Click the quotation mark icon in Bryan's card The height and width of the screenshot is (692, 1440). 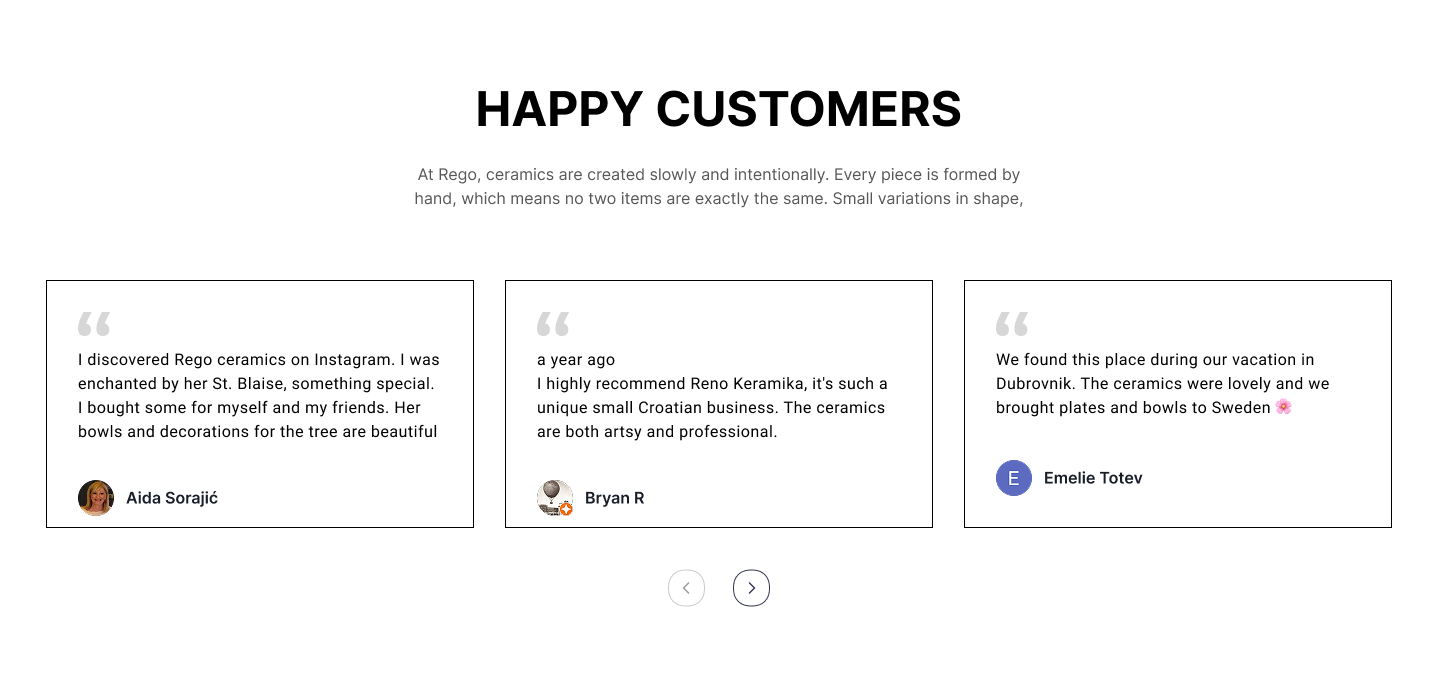coord(553,323)
